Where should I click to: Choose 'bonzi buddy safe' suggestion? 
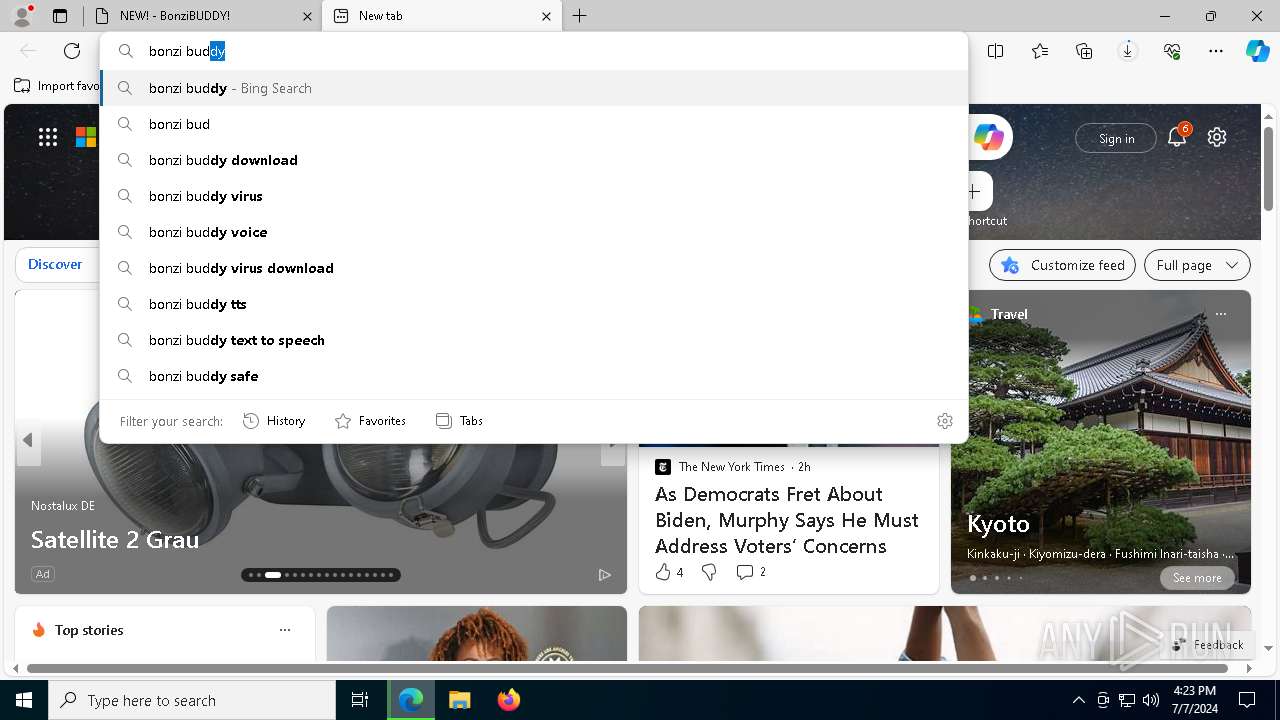(534, 376)
